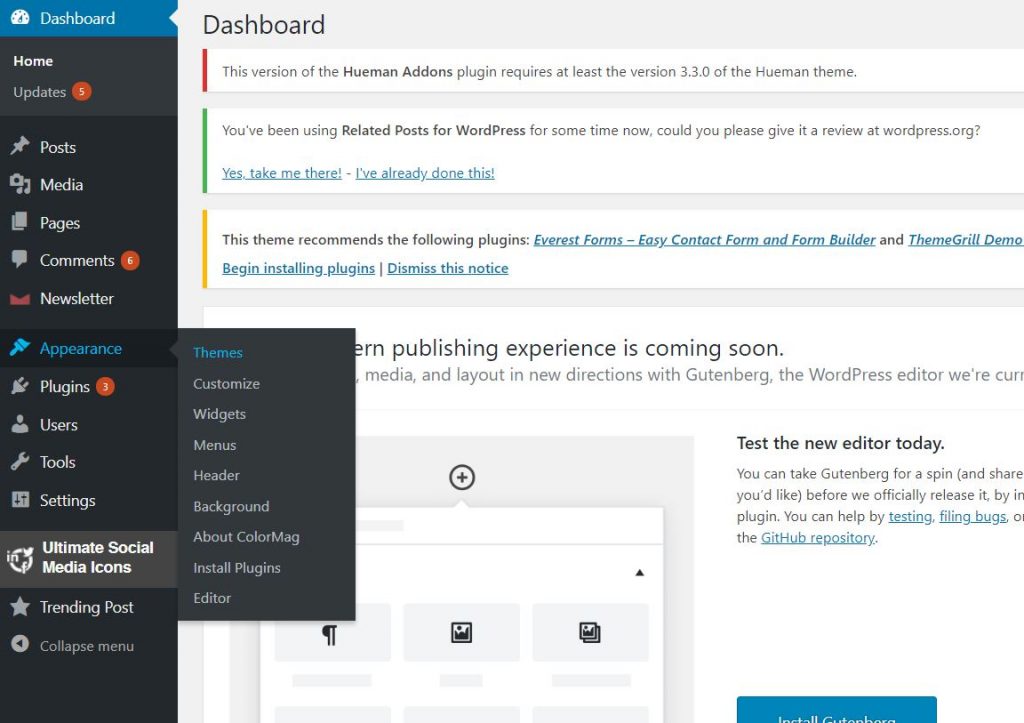Open Tools menu label

(57, 462)
